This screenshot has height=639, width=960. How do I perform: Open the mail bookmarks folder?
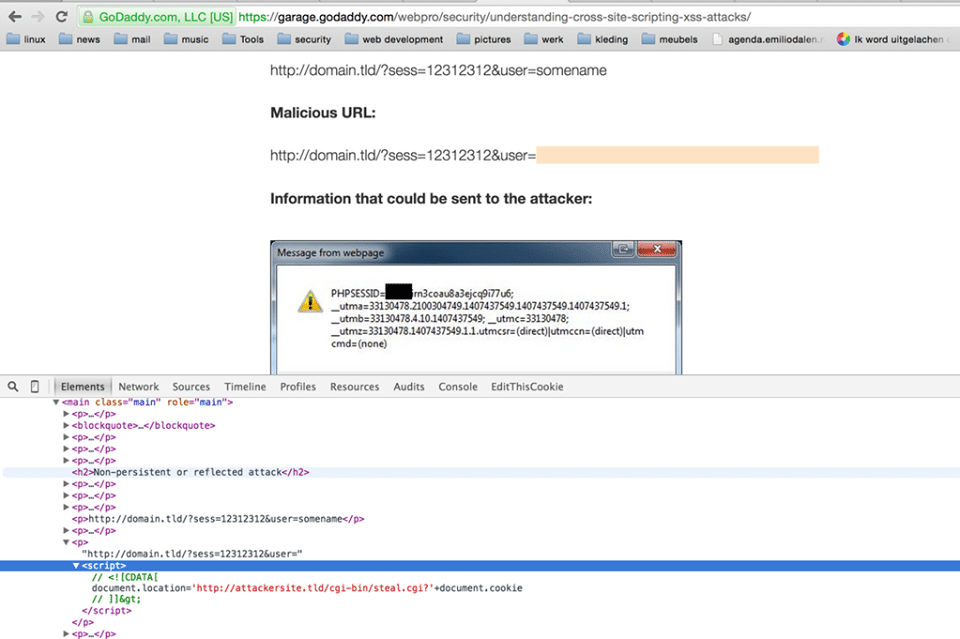(x=132, y=39)
